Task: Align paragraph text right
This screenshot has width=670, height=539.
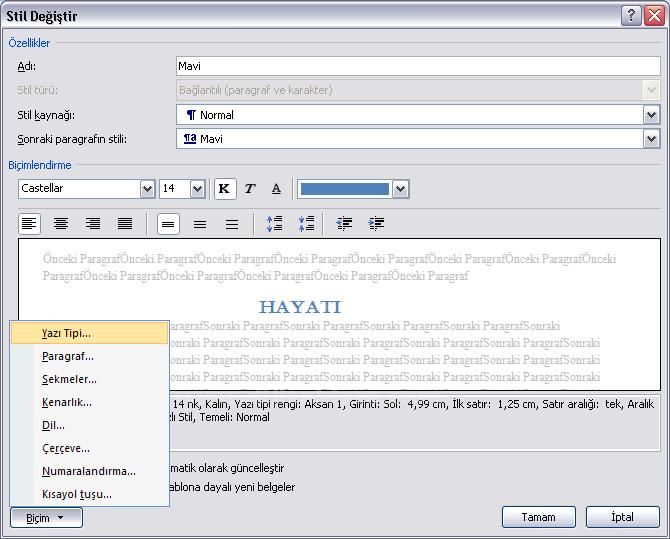Action: pos(93,224)
